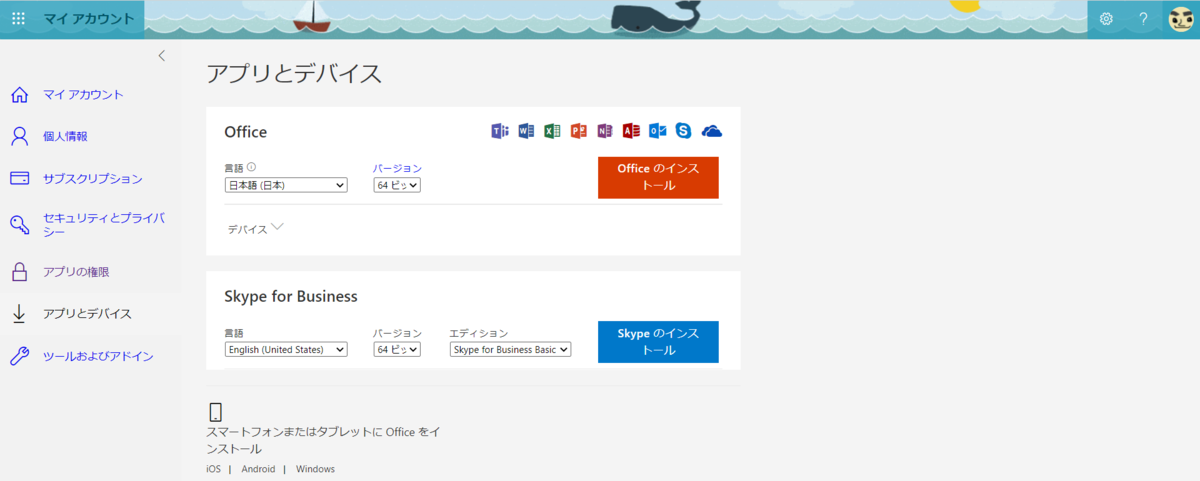Open サブスクリプション in the sidebar
This screenshot has height=481, width=1200.
(93, 179)
